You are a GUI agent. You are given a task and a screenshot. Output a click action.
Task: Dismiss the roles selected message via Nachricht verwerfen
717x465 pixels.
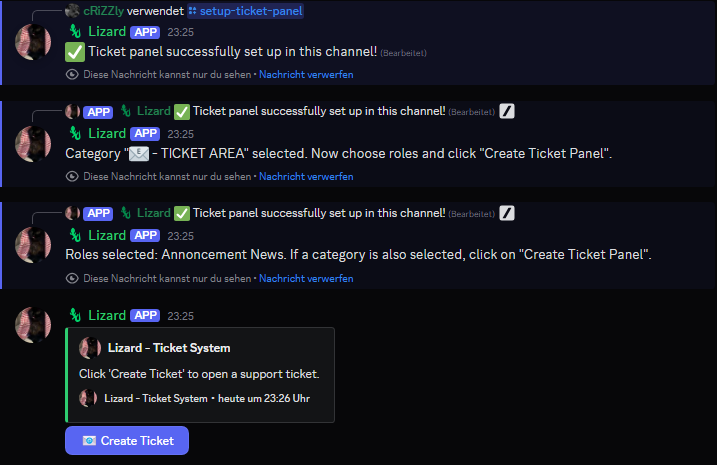pos(306,278)
